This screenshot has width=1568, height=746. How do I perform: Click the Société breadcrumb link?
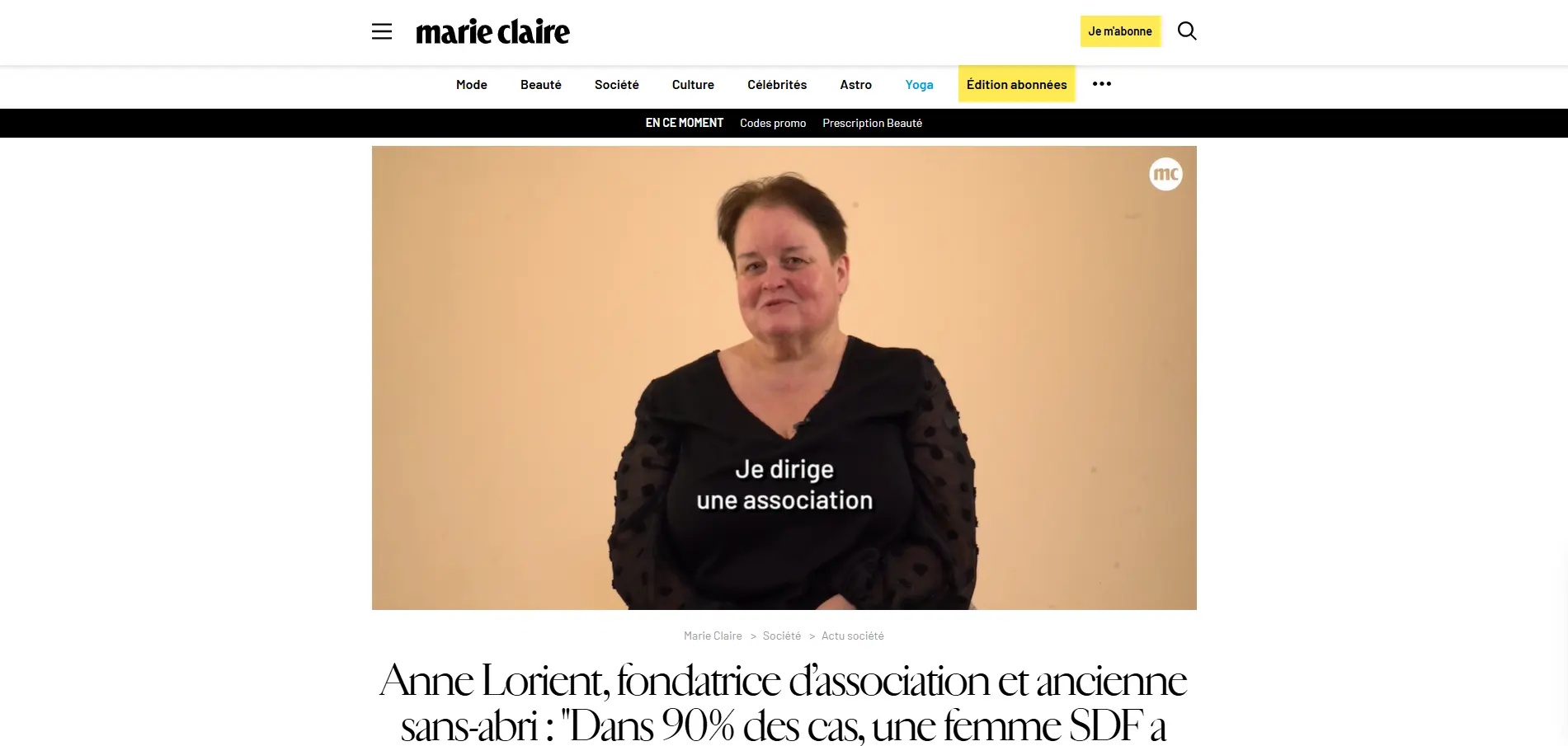pos(782,636)
